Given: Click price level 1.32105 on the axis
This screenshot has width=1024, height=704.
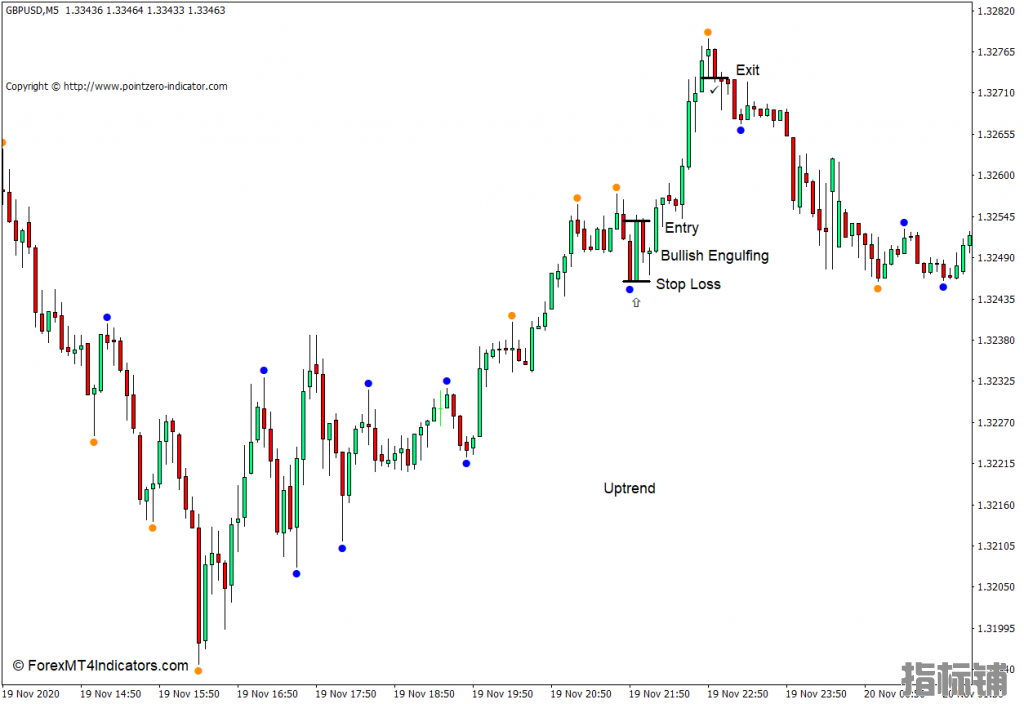Looking at the screenshot, I should 996,547.
